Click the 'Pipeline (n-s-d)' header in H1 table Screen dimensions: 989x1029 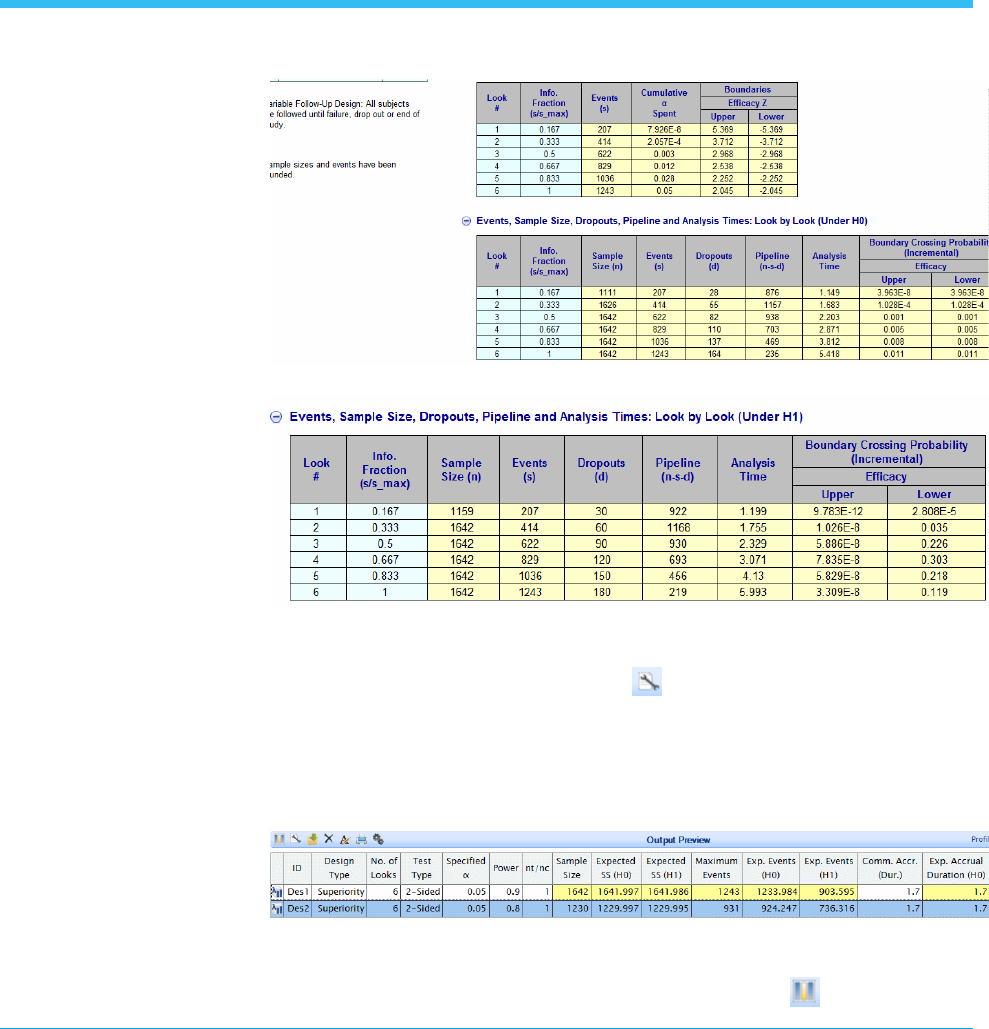[679, 470]
